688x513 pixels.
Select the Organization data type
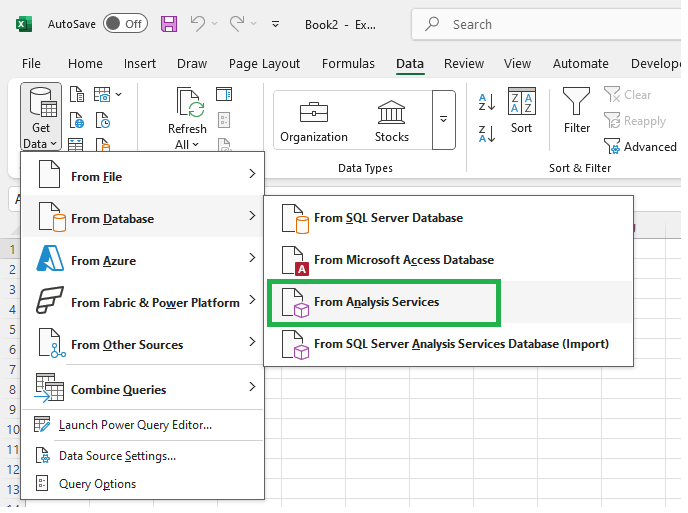pyautogui.click(x=314, y=120)
